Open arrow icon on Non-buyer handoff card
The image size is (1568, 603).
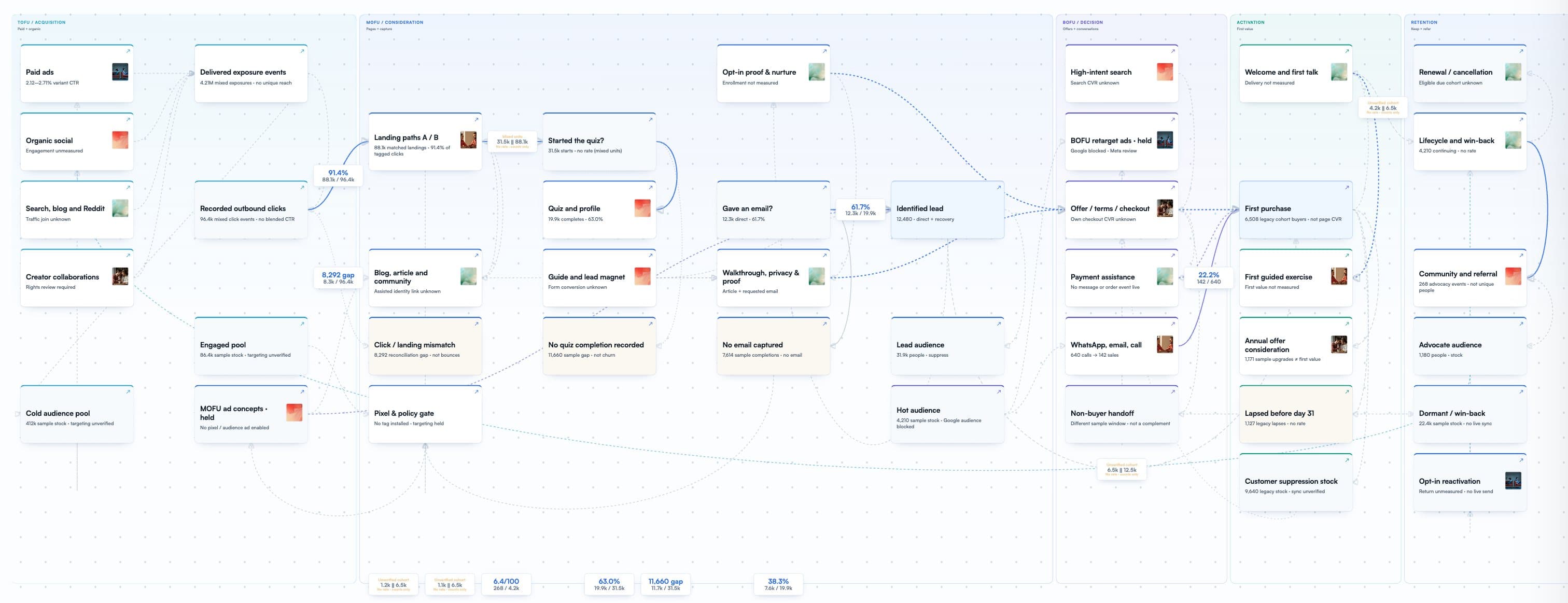[1172, 392]
